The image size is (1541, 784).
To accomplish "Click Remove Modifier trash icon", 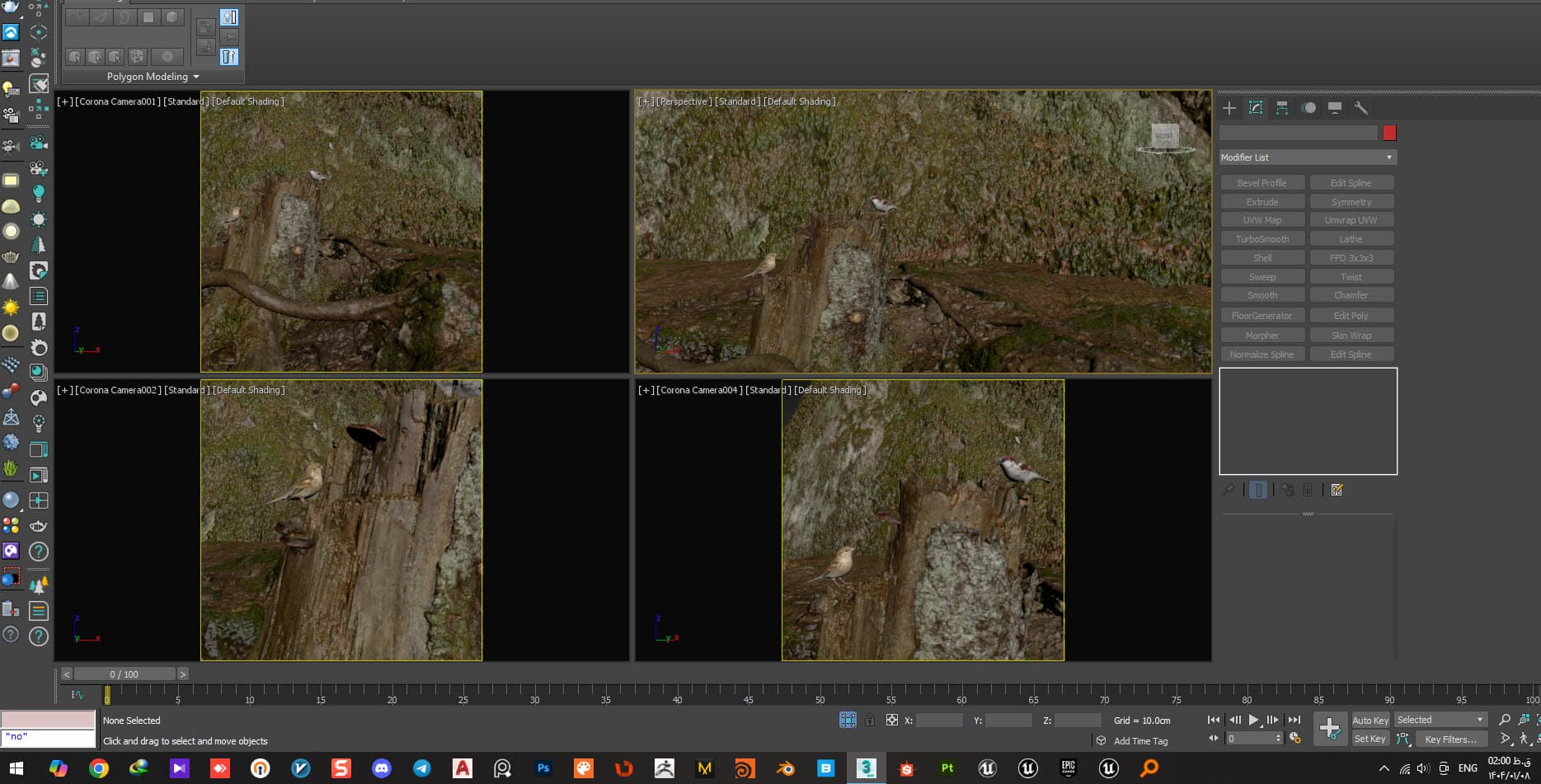I will coord(1308,490).
